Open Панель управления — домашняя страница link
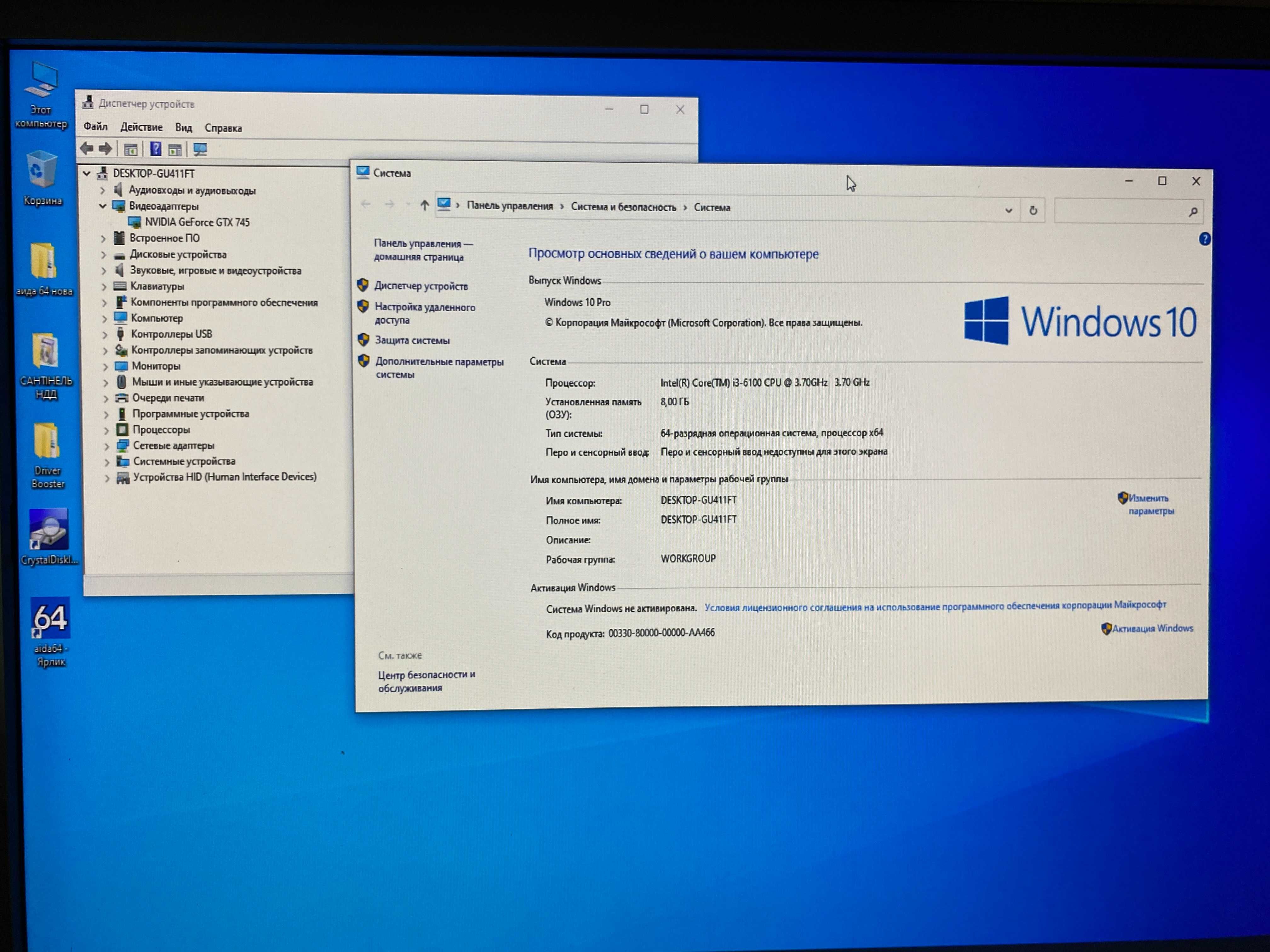The image size is (1270, 952). (x=424, y=250)
